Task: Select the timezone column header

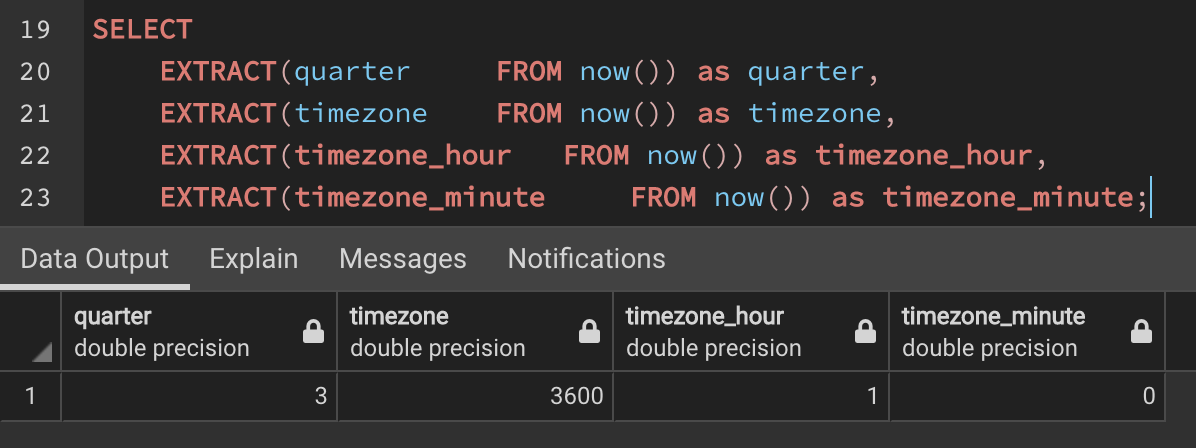Action: (475, 332)
